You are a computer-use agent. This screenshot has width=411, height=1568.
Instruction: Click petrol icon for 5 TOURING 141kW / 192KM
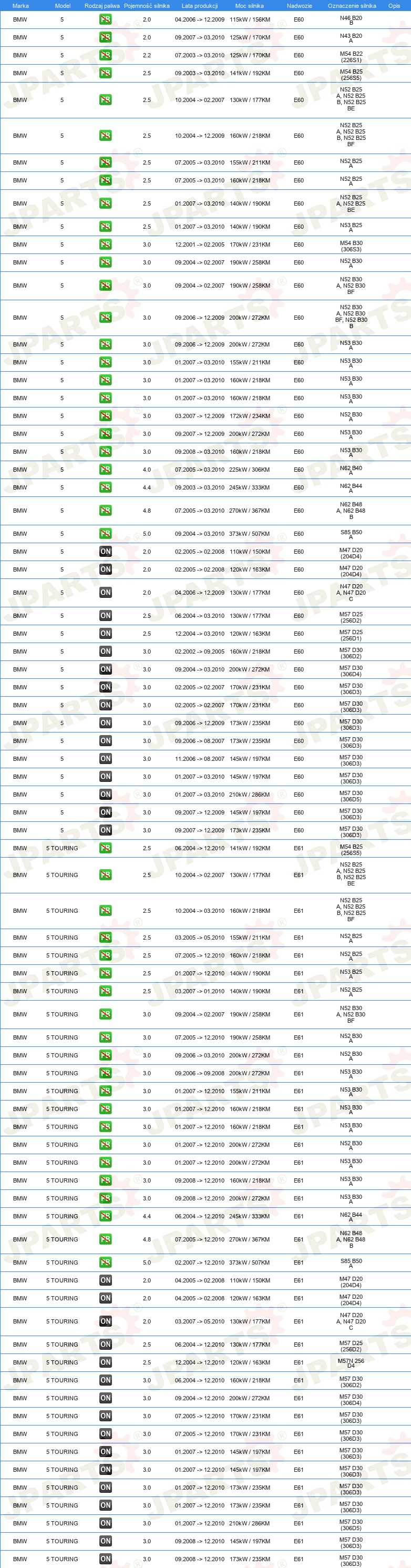(105, 848)
